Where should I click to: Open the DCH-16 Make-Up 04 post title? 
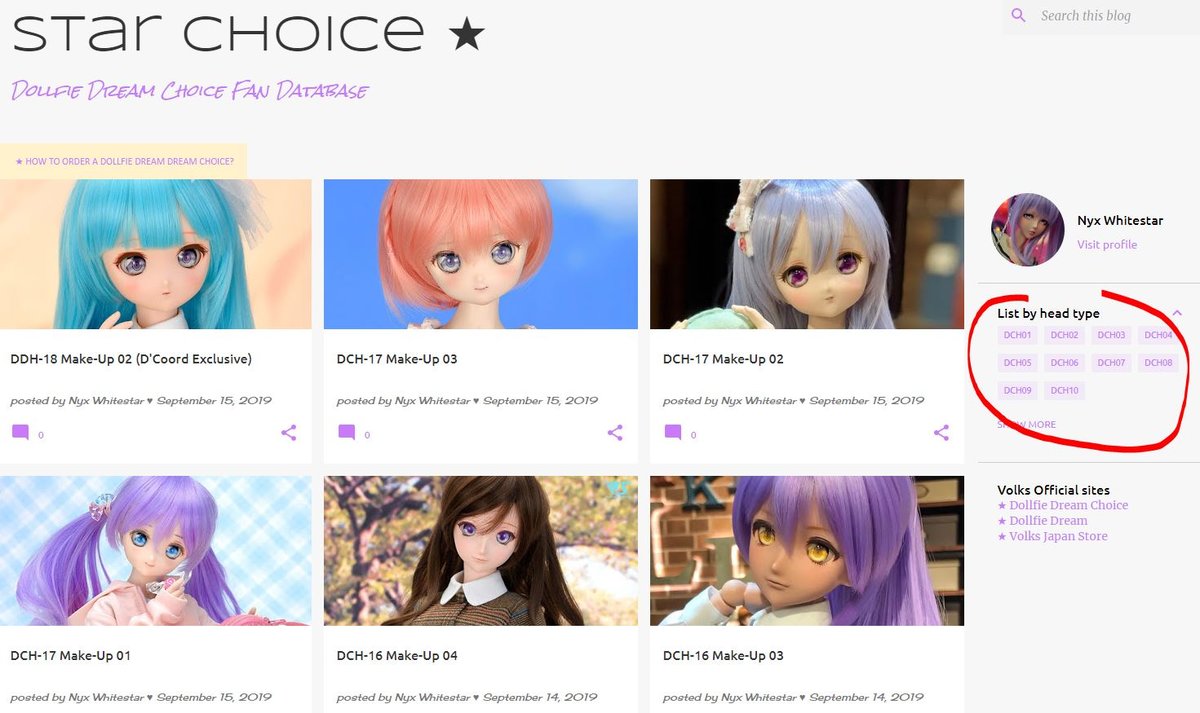(x=397, y=656)
